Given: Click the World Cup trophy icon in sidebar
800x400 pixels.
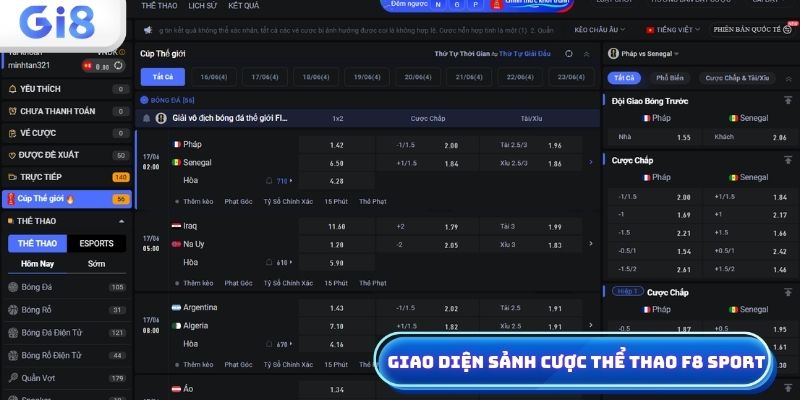Looking at the screenshot, I should [11, 199].
